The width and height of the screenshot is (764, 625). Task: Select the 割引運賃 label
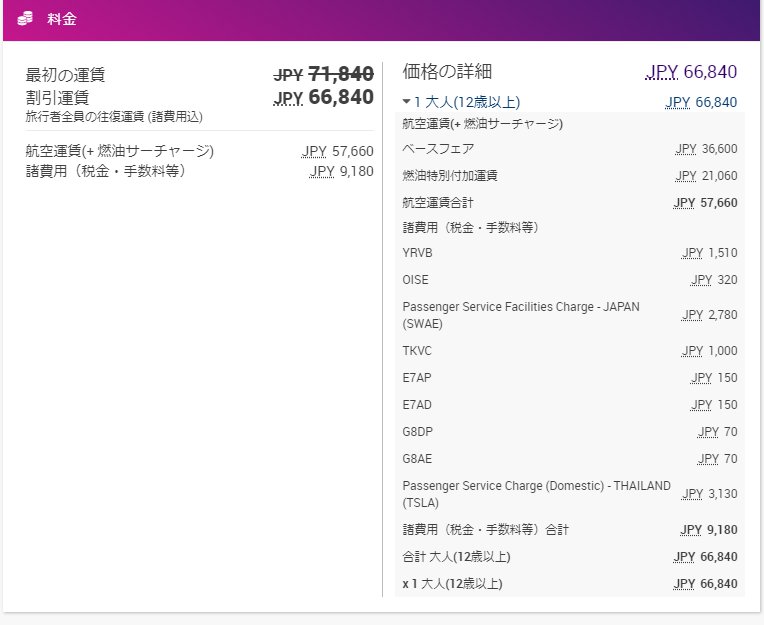[57, 97]
